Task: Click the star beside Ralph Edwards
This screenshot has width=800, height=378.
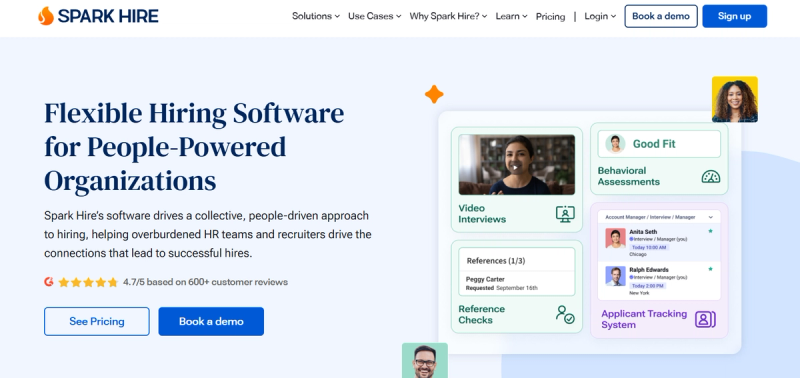Action: point(710,269)
